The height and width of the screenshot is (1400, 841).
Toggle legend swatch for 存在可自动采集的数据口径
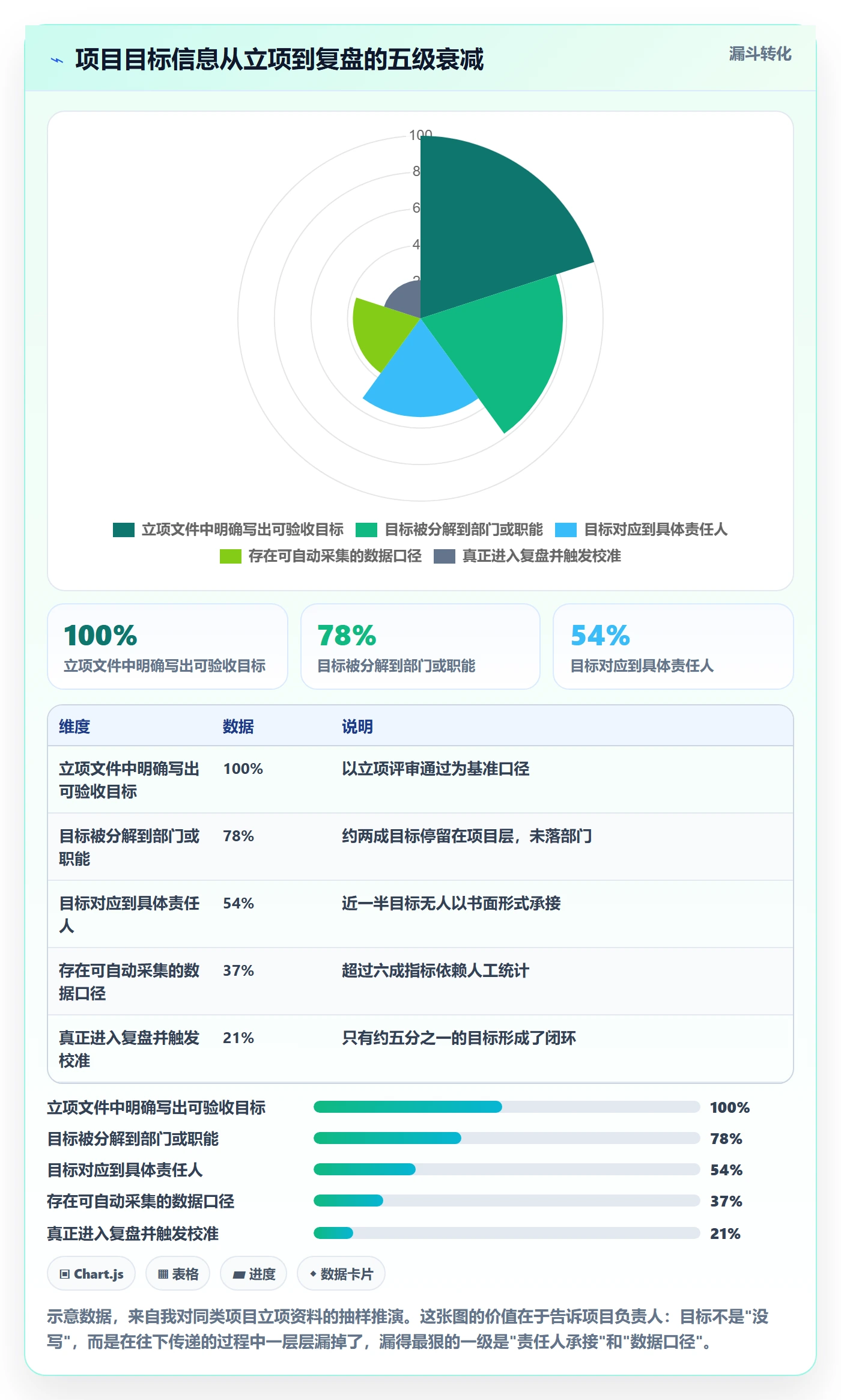point(231,556)
